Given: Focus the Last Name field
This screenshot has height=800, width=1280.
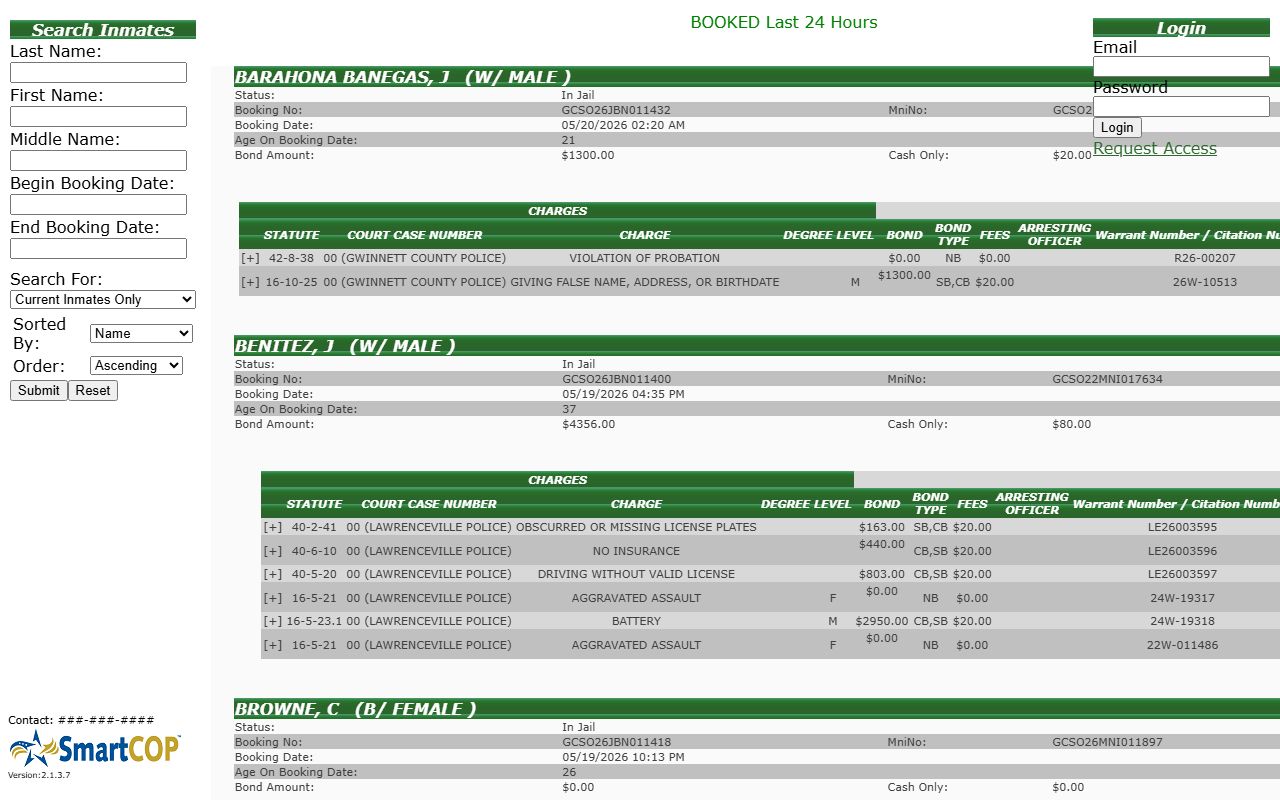Looking at the screenshot, I should pyautogui.click(x=98, y=73).
